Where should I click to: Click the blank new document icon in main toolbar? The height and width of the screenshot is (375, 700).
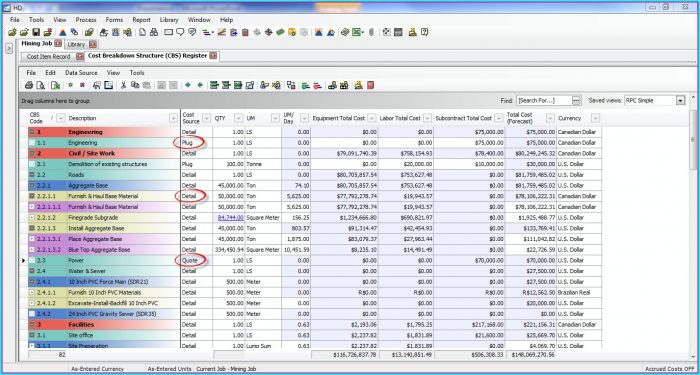142,32
